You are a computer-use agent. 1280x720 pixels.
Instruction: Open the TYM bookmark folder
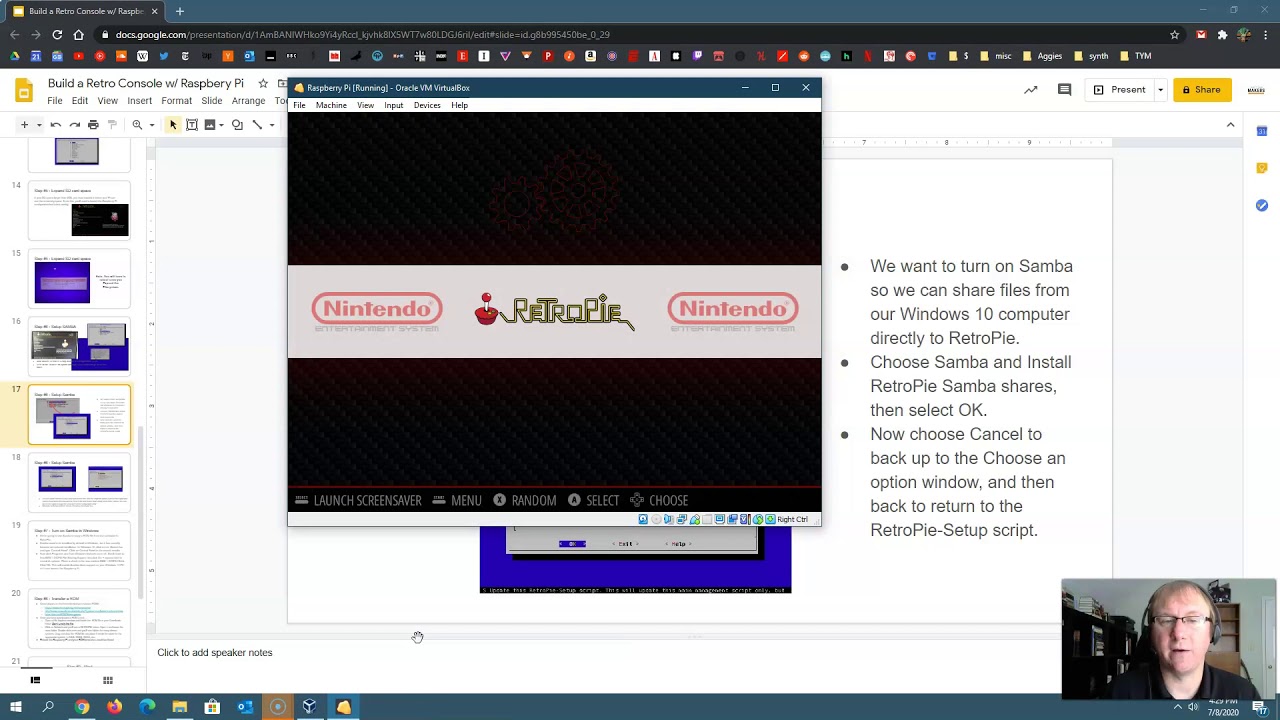(1136, 56)
